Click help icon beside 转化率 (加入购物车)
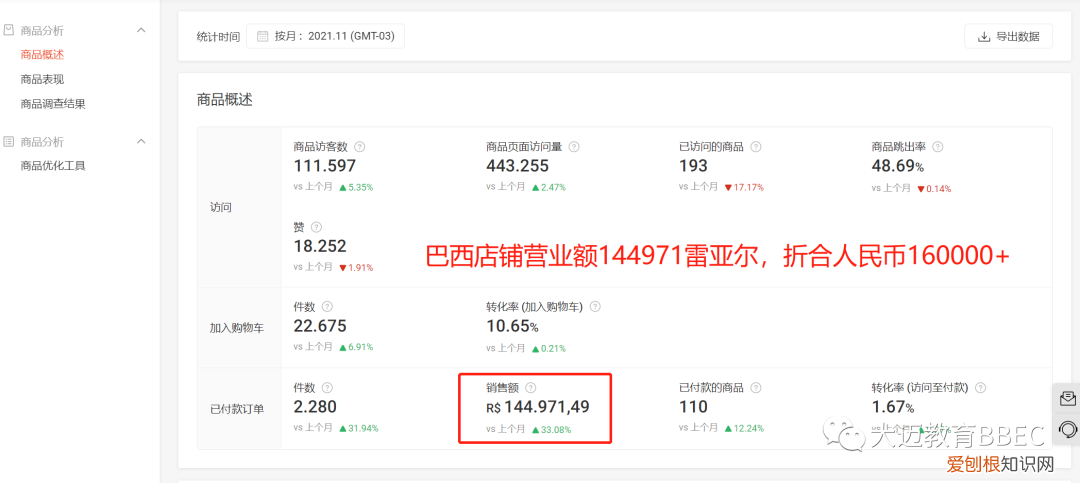The width and height of the screenshot is (1080, 483). (594, 307)
